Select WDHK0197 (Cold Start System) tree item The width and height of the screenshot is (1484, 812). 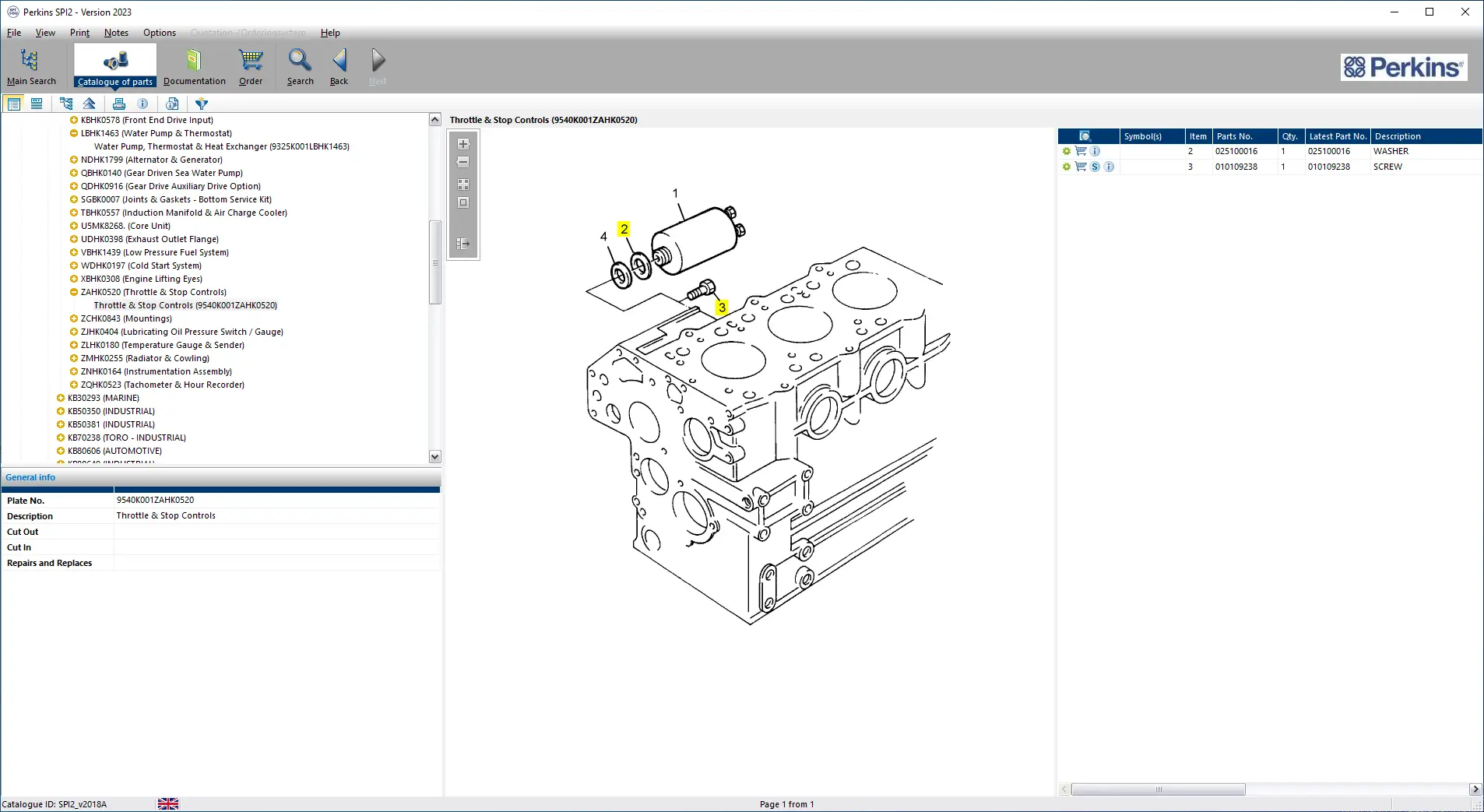141,265
